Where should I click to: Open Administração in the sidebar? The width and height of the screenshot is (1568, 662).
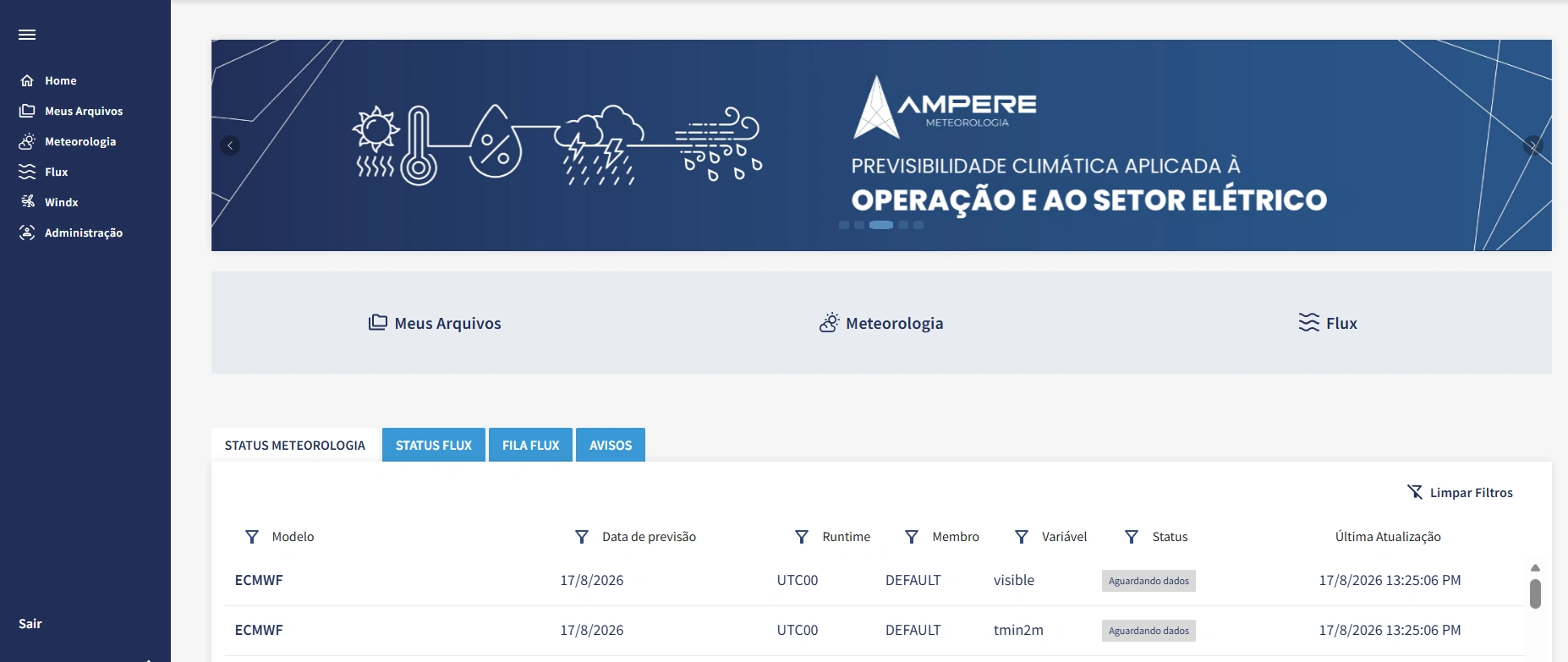[71, 233]
